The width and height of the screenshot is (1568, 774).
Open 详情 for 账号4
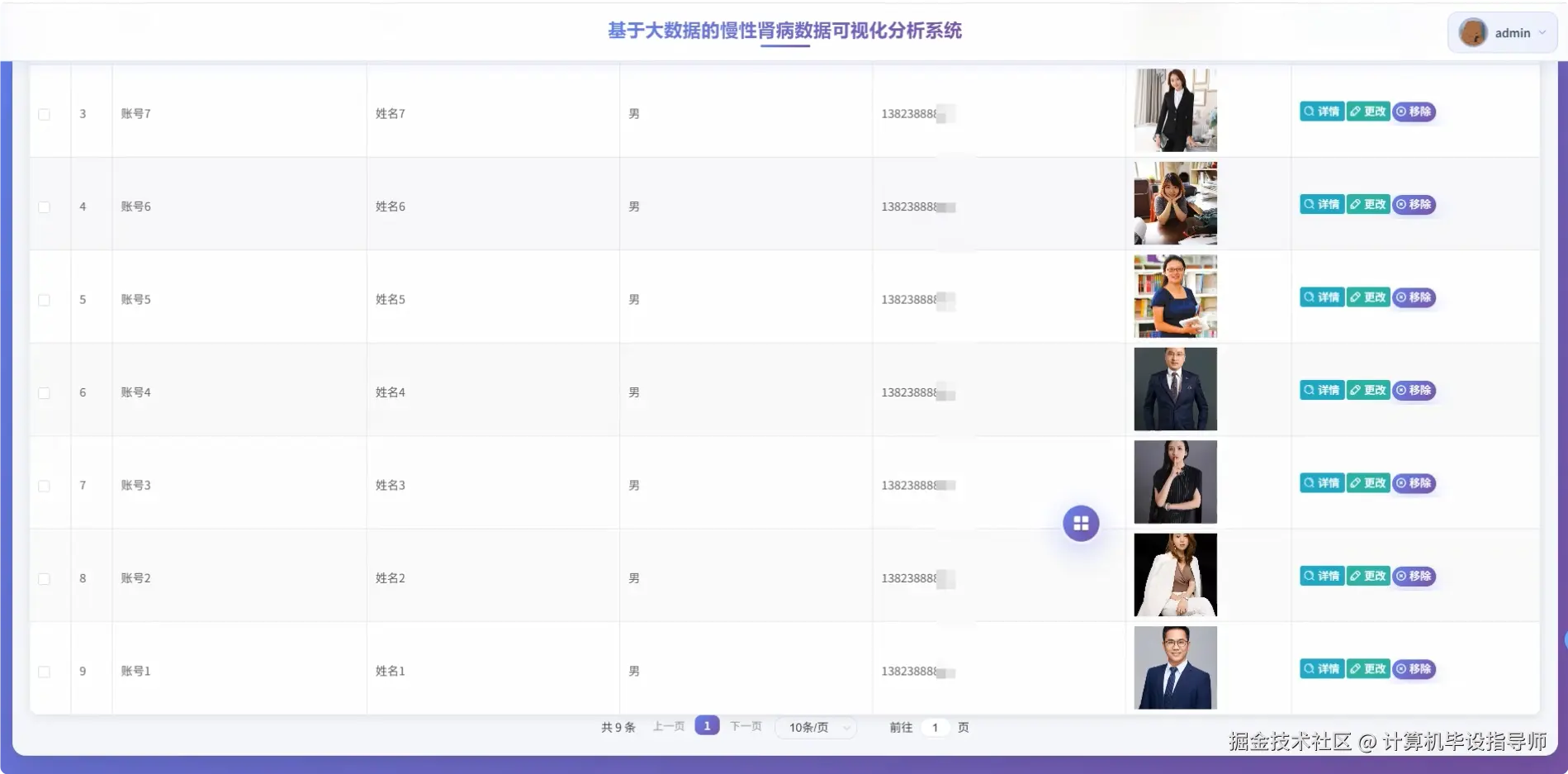pos(1322,390)
